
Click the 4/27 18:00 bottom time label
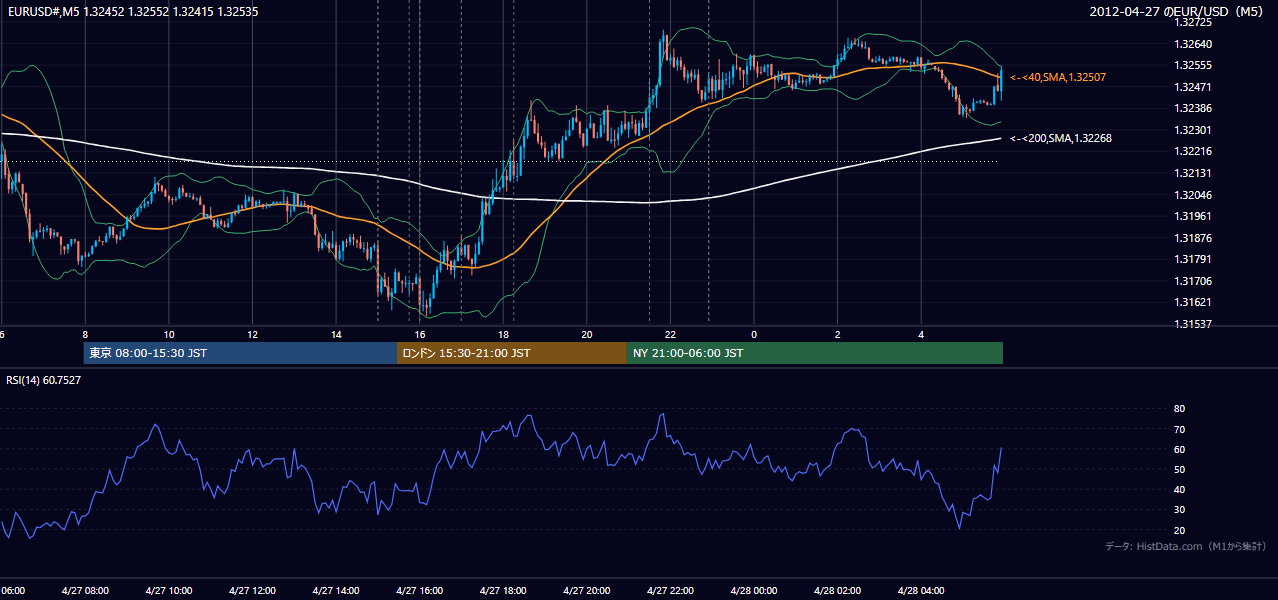coord(503,590)
